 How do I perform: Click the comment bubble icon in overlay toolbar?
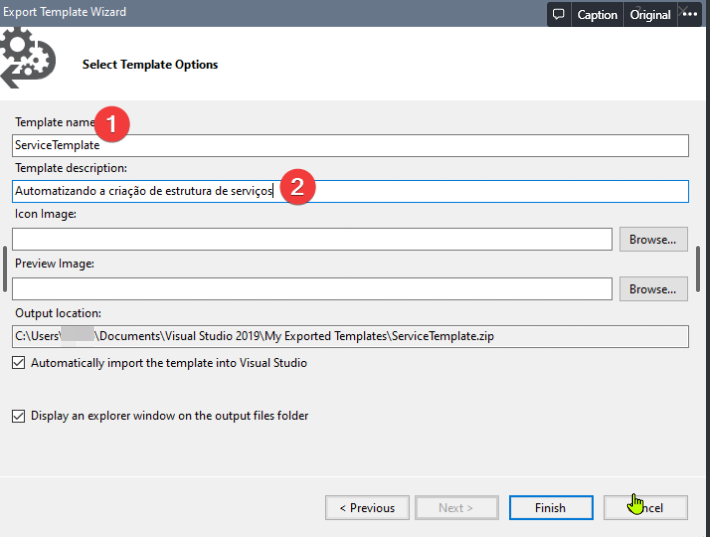pyautogui.click(x=559, y=14)
